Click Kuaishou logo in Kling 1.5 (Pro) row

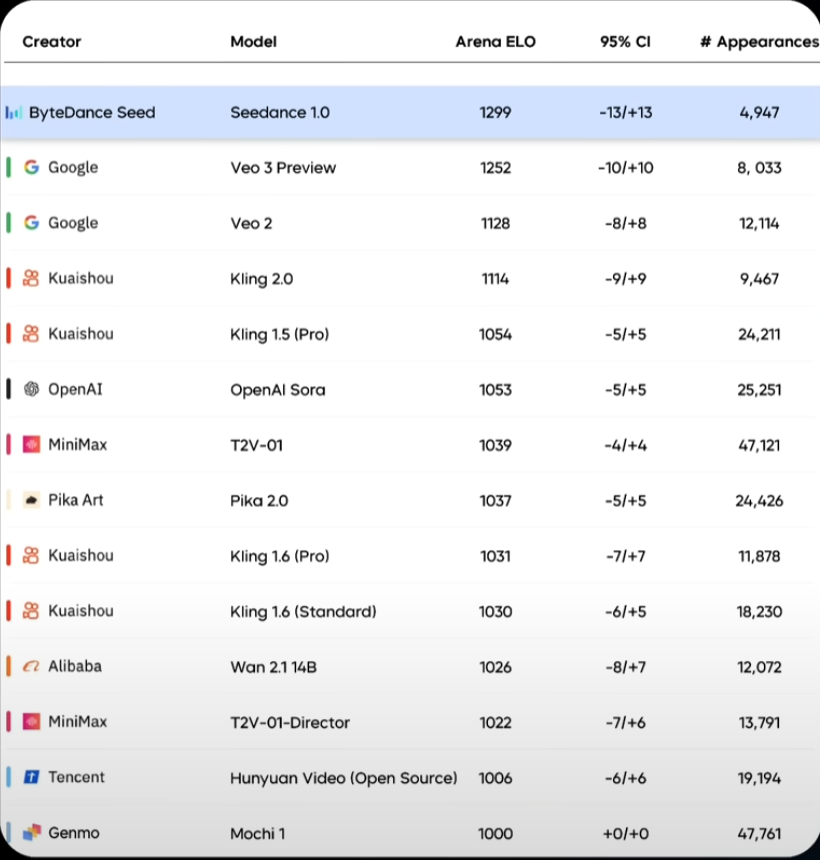[31, 334]
